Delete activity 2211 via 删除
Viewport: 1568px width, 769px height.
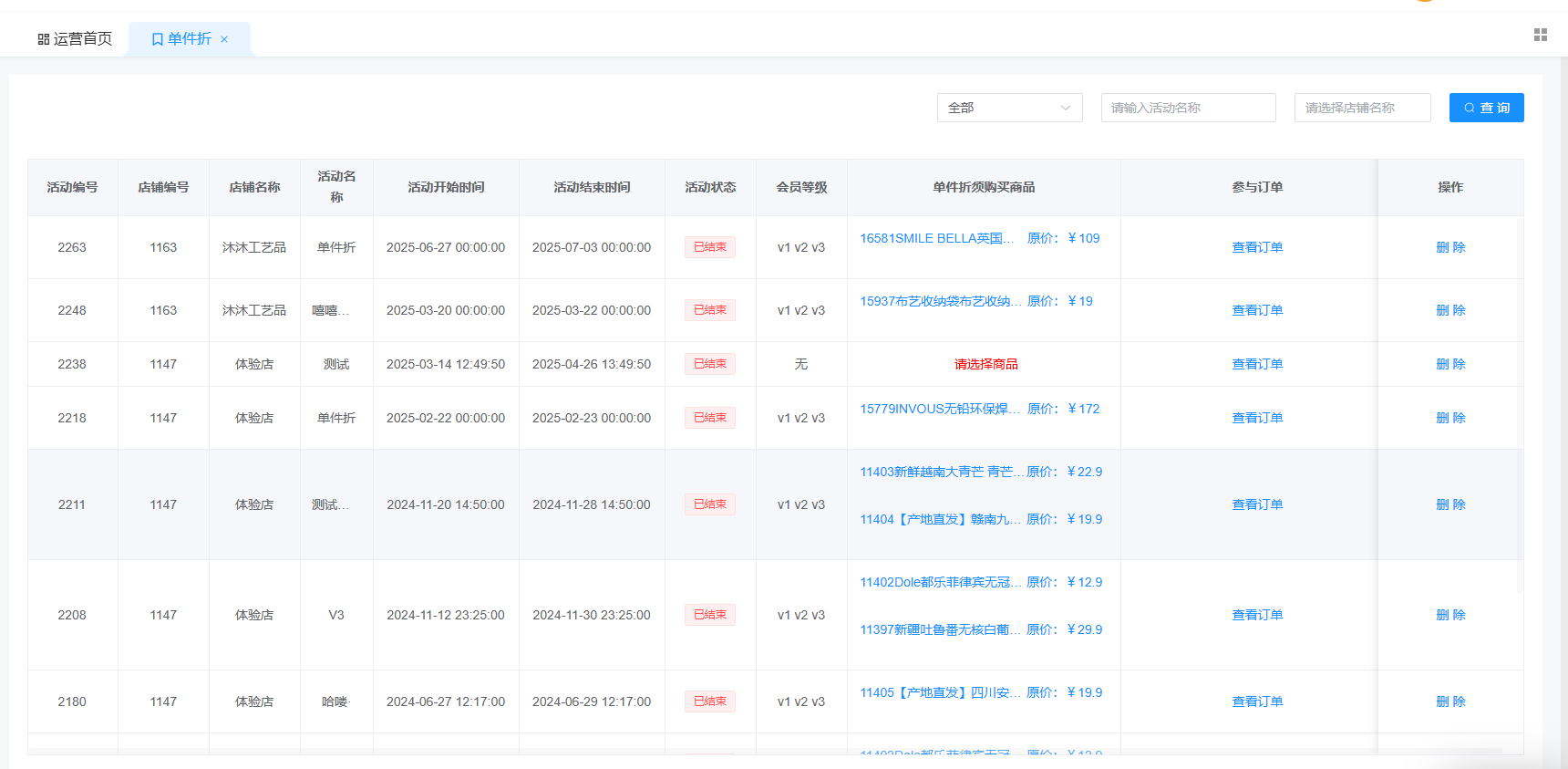click(1450, 504)
